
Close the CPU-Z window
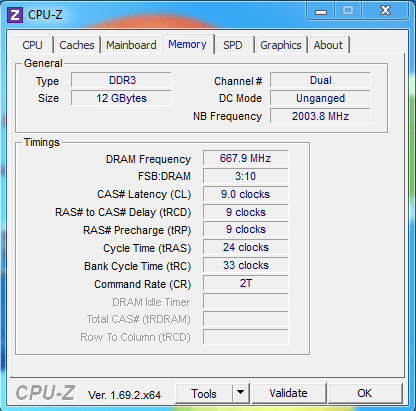(x=385, y=11)
